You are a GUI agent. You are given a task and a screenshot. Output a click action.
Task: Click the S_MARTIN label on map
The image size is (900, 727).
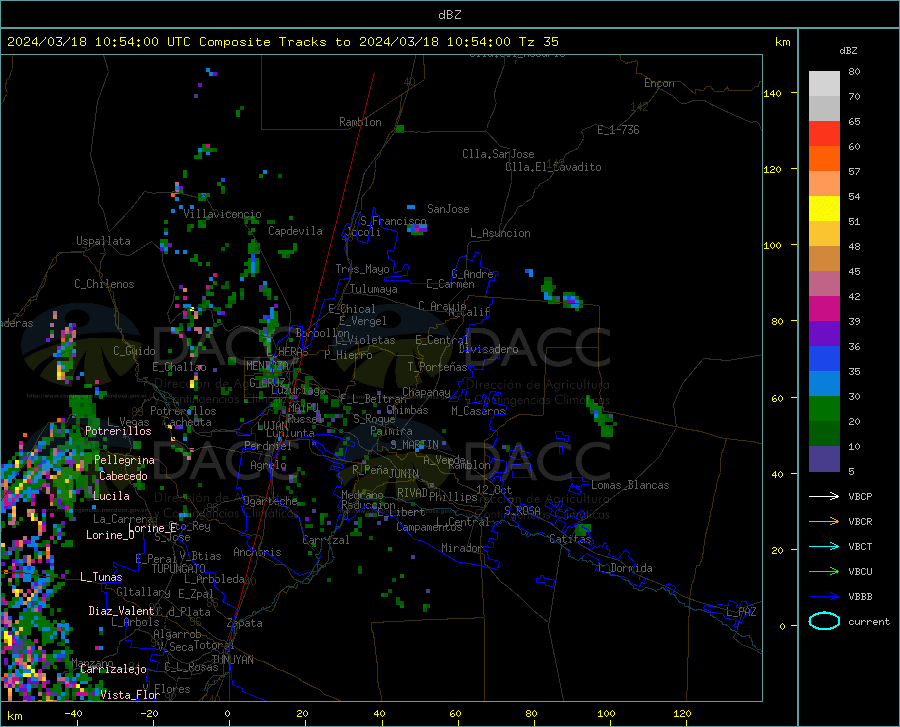[414, 445]
